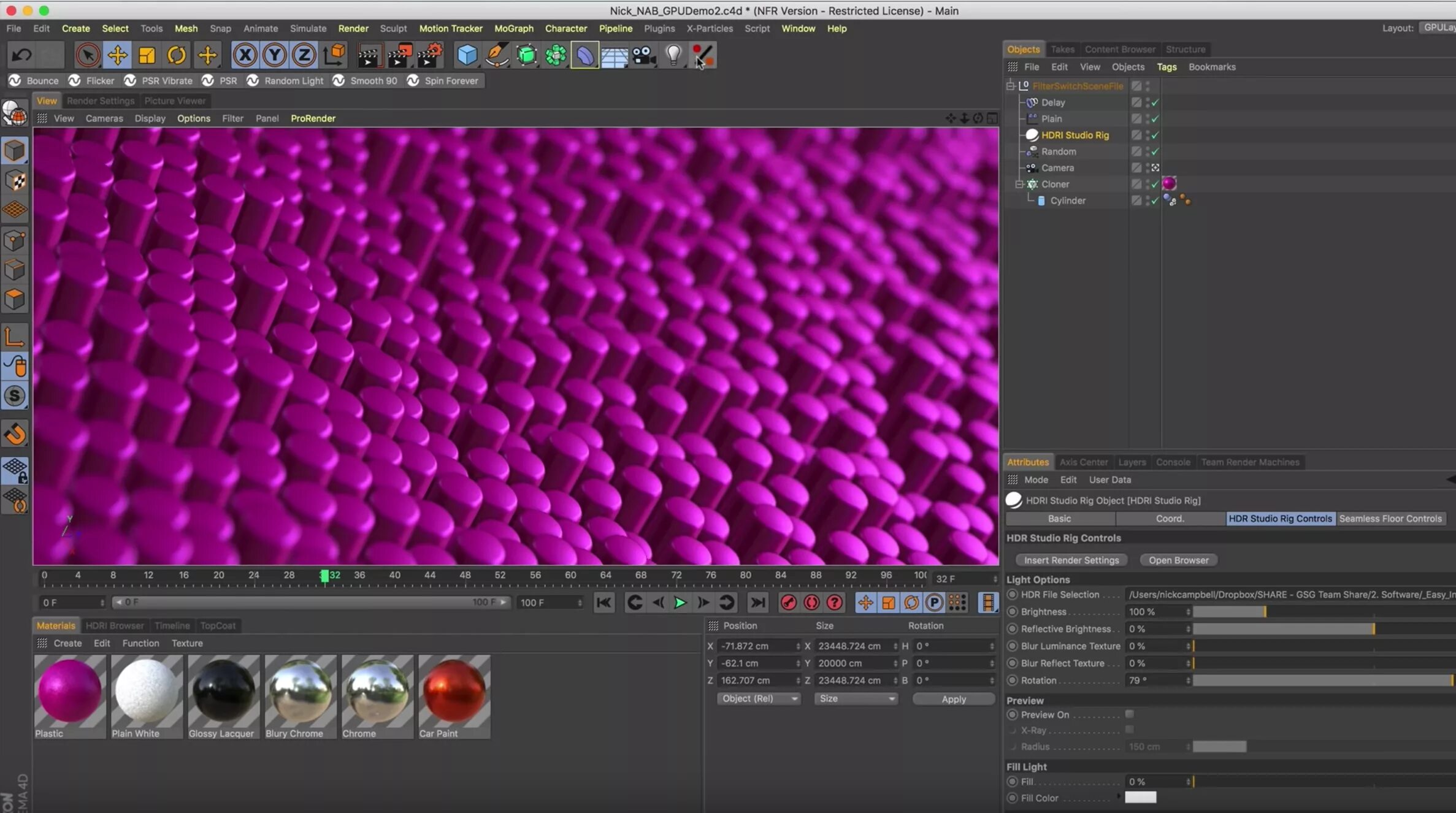Viewport: 1456px width, 813px height.
Task: Click the Light bulb object icon
Action: [673, 55]
